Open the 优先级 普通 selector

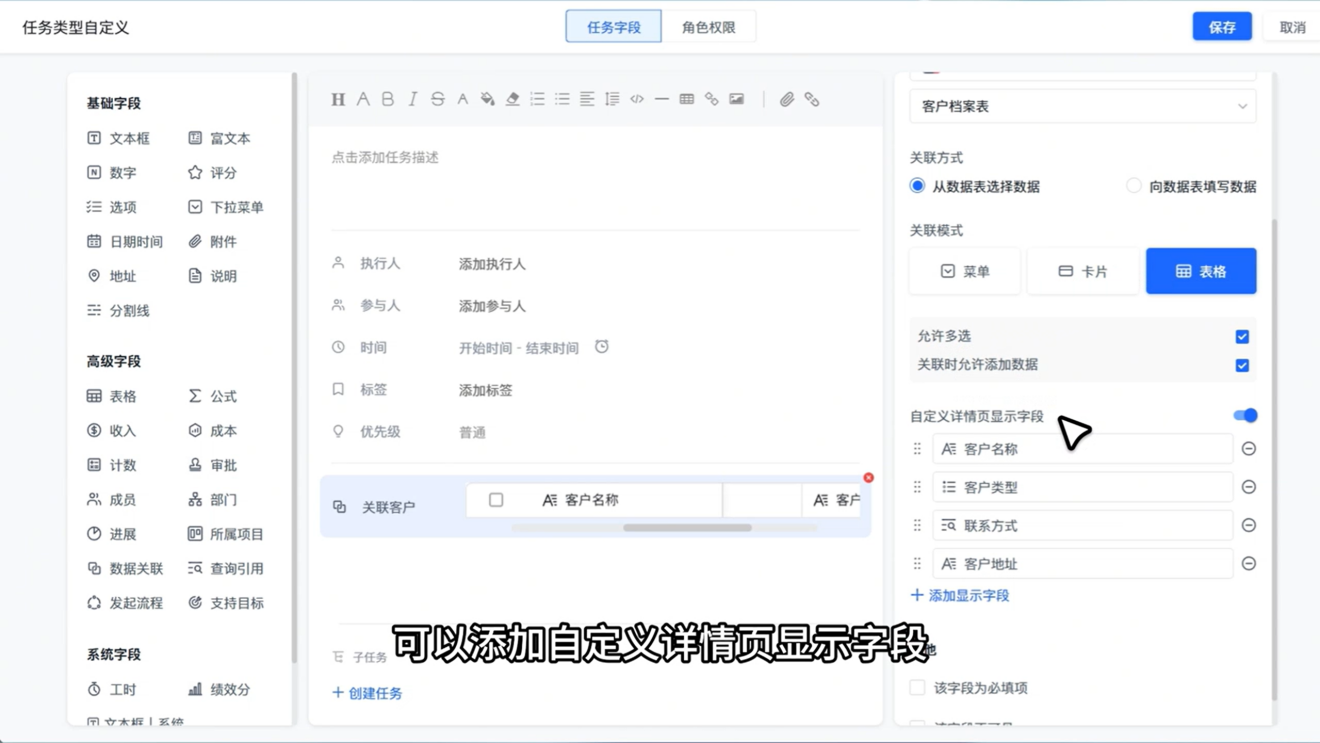point(472,433)
